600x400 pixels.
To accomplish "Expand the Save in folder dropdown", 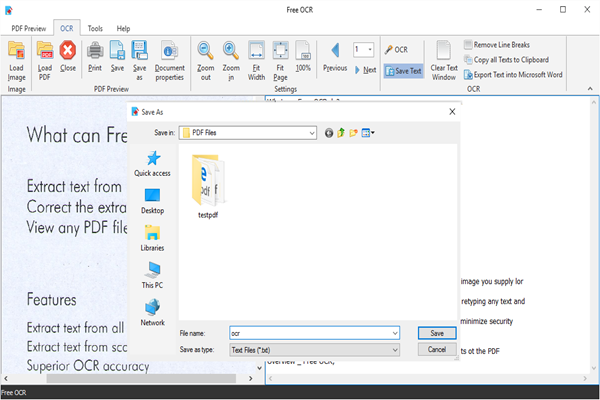I will tap(312, 132).
